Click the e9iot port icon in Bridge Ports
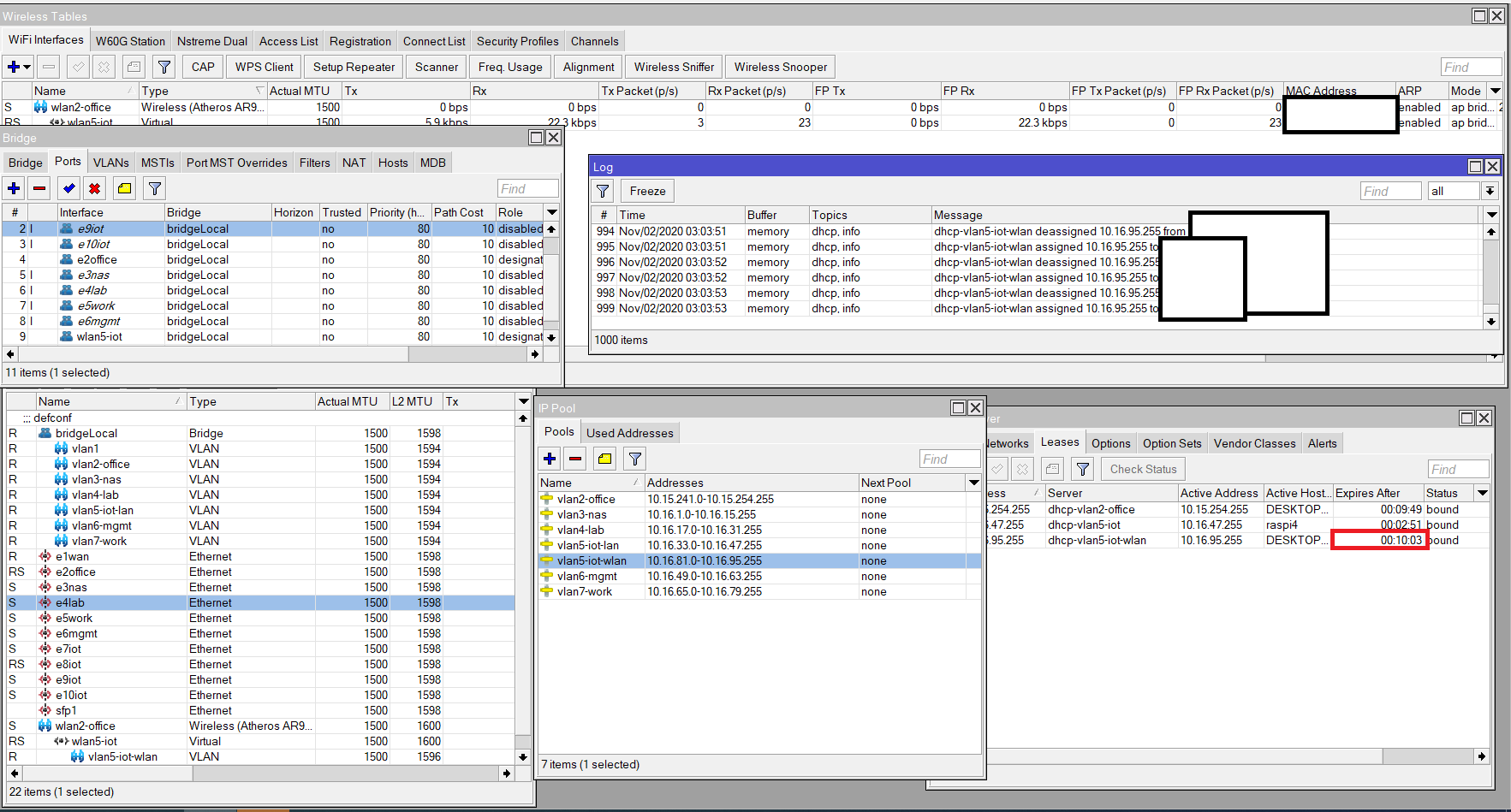Viewport: 1511px width, 812px height. (67, 228)
